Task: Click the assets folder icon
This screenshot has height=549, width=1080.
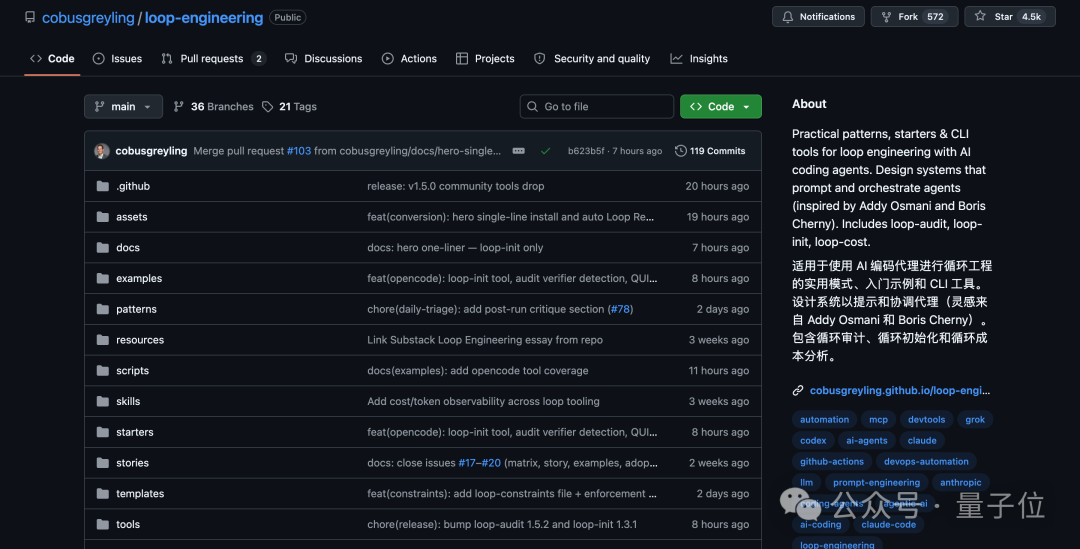Action: click(103, 217)
